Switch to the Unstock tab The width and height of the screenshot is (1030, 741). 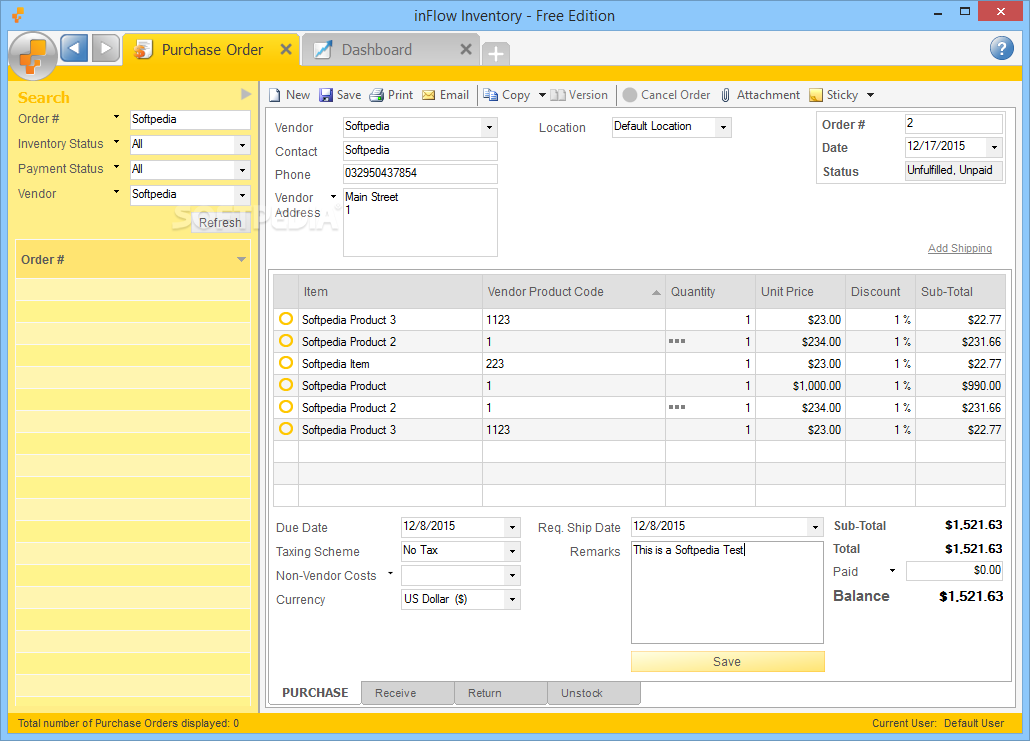tap(594, 693)
